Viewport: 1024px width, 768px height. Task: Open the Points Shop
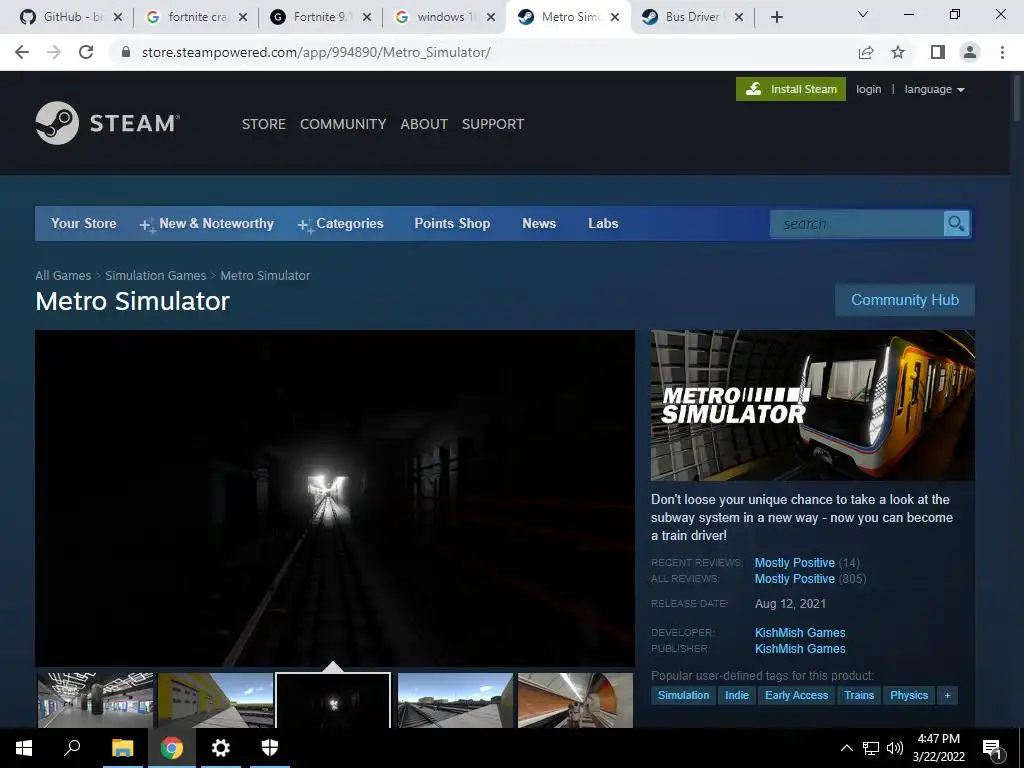[452, 223]
